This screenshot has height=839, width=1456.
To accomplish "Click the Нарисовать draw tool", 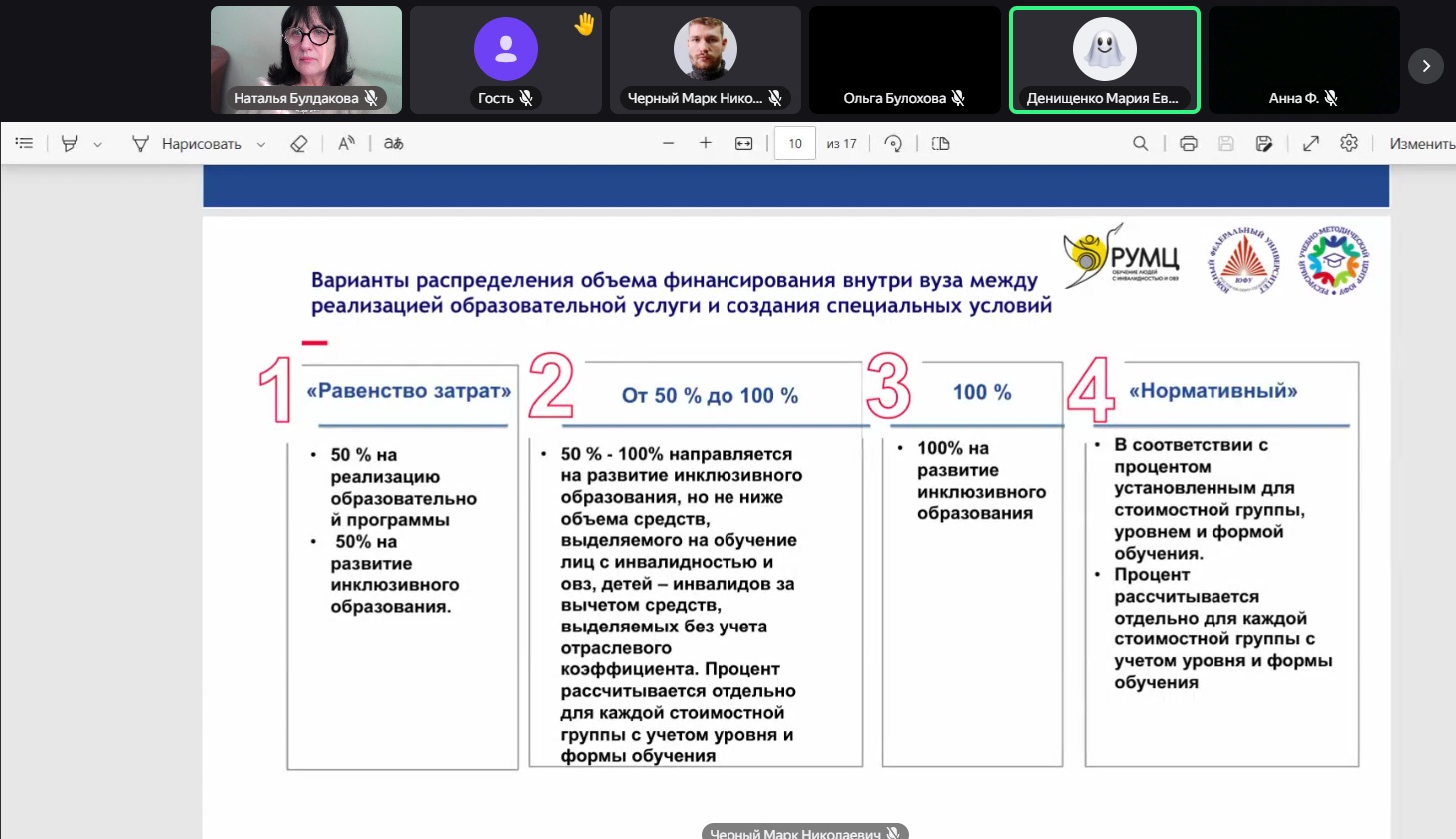I will (187, 144).
